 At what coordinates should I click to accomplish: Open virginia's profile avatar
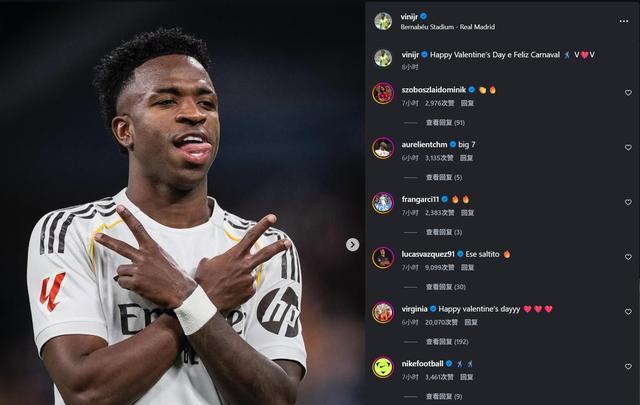pyautogui.click(x=383, y=312)
